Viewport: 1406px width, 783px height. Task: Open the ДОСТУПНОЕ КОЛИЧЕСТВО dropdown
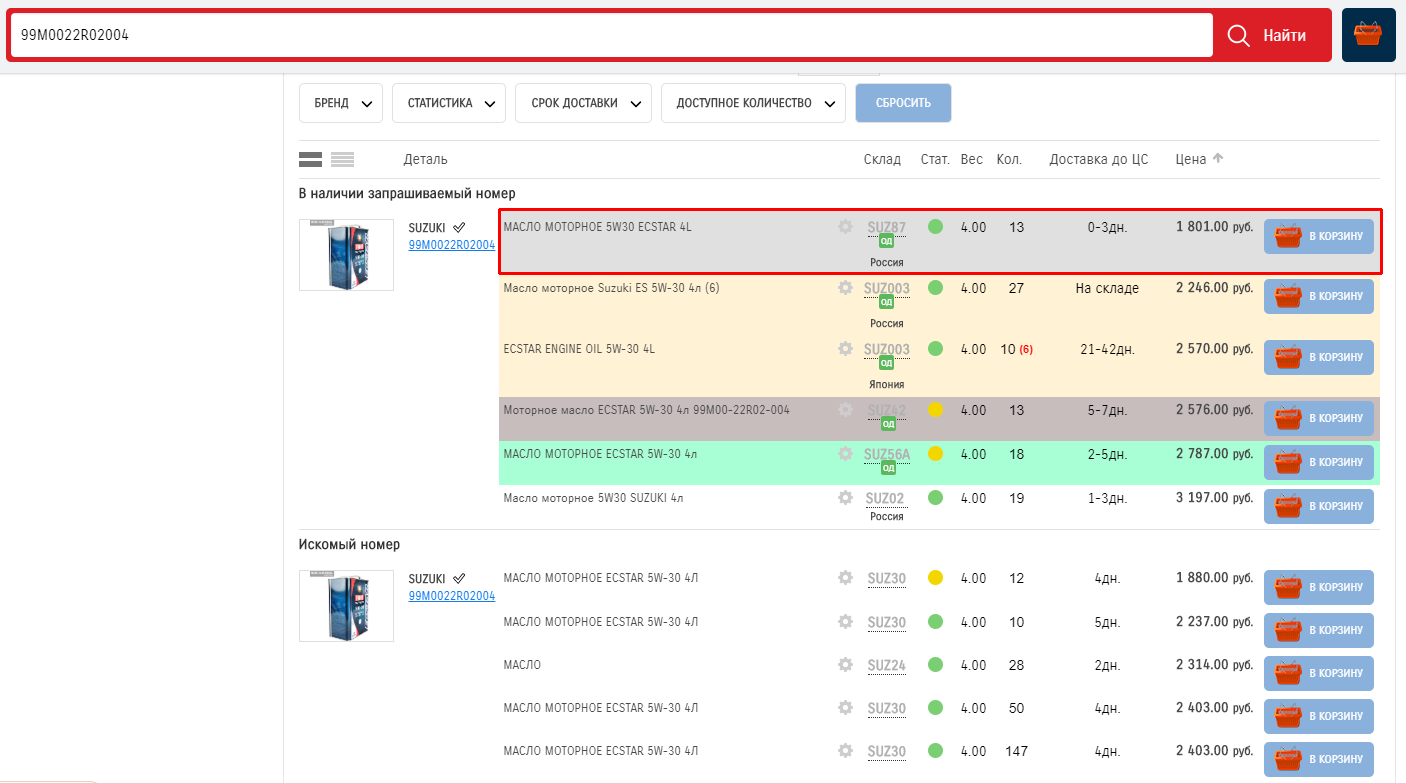(753, 103)
